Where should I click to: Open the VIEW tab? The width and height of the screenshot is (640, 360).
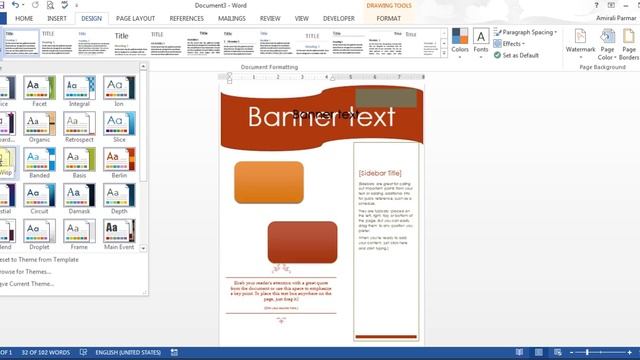click(302, 18)
